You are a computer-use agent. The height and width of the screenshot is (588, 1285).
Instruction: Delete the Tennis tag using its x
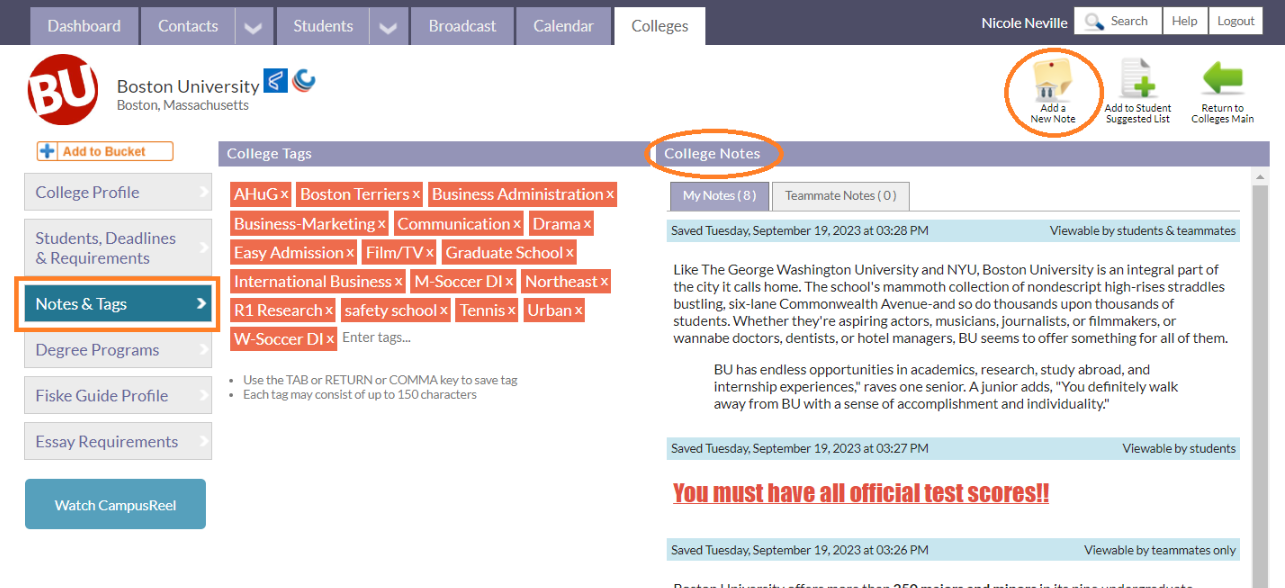(x=511, y=311)
